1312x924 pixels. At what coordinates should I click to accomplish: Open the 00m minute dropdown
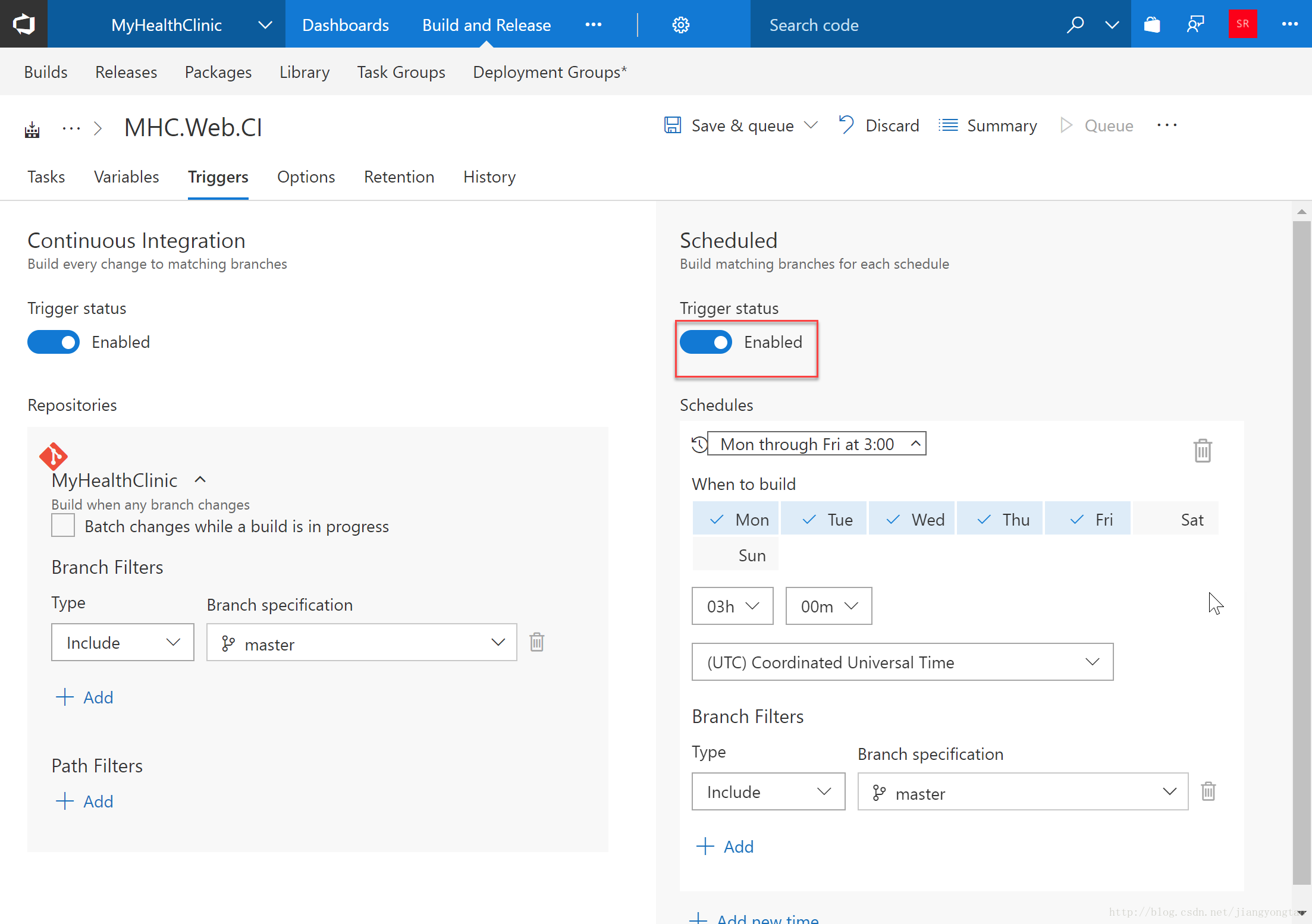[x=829, y=606]
